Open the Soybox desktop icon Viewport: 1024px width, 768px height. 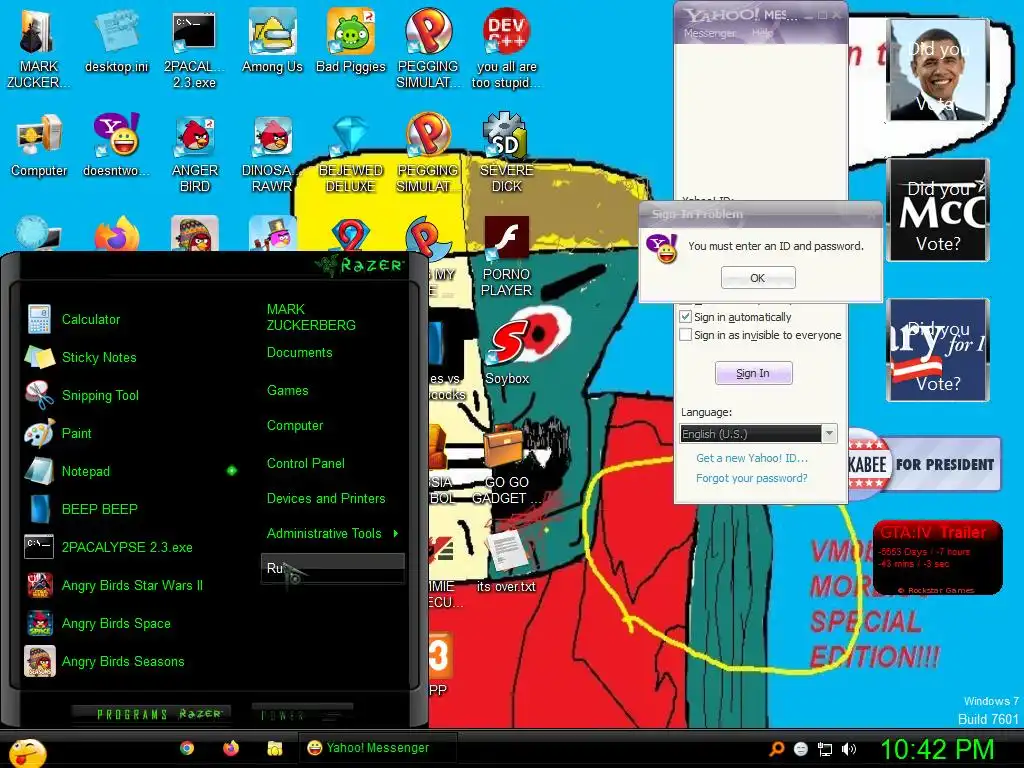click(507, 353)
